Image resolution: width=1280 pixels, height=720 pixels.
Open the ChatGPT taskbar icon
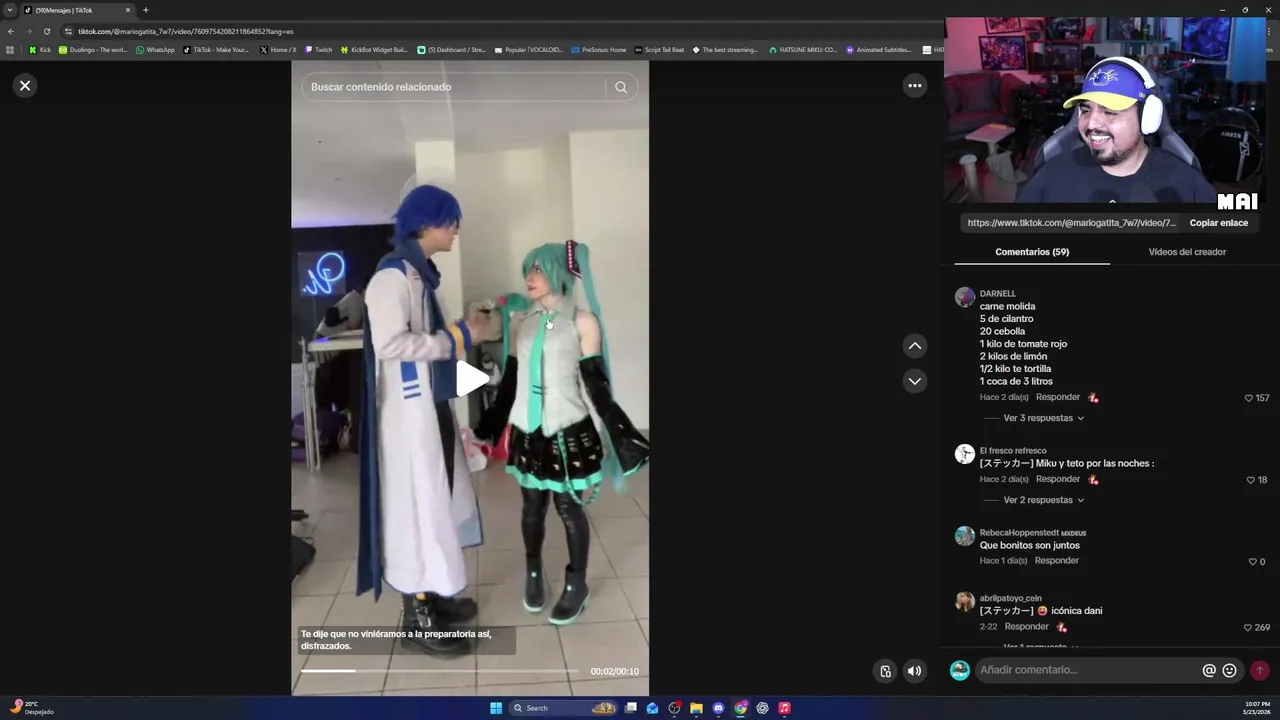click(x=762, y=708)
